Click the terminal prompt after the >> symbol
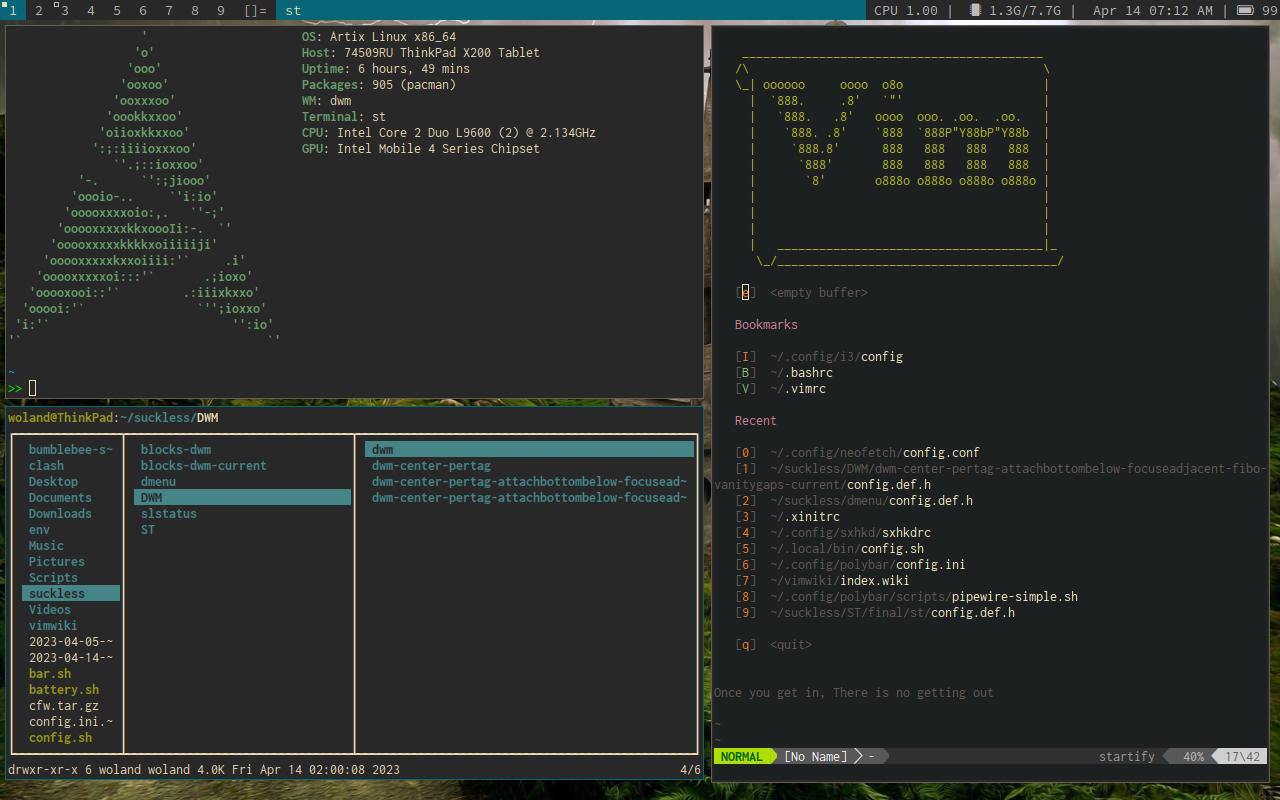Screen dimensions: 1280x800 coord(32,387)
